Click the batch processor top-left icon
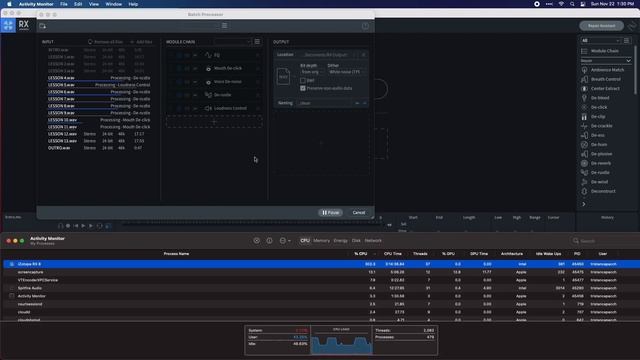The image size is (640, 360). pos(43,26)
